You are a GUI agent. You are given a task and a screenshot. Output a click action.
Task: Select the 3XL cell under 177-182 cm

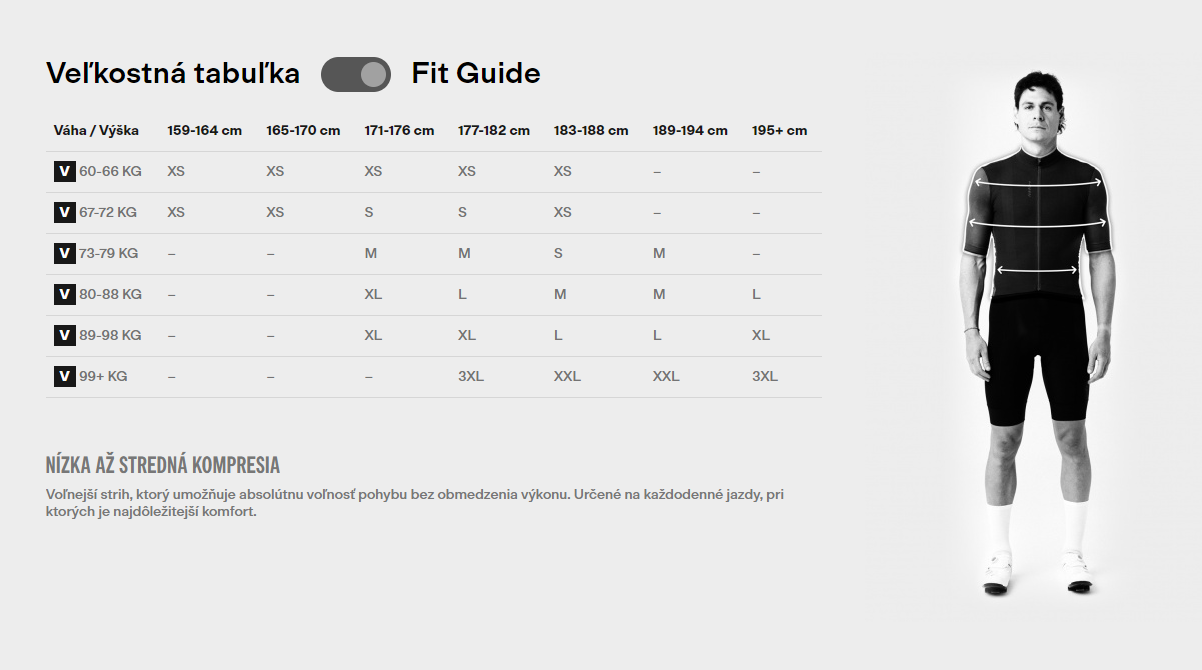click(471, 376)
